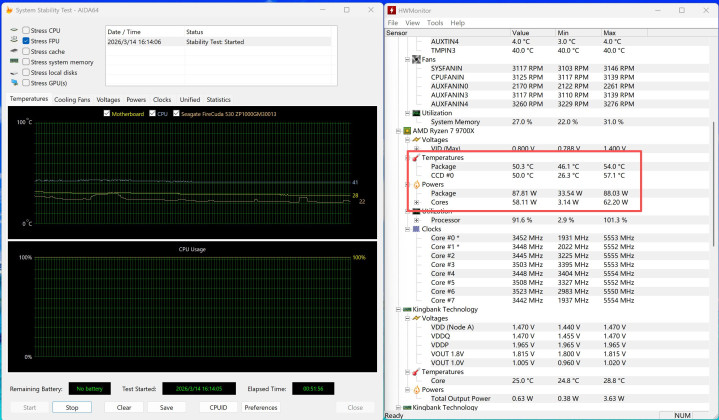Click the GPU icon beside Stress GPU(s)
Screen dimensions: 719x420
[x=14, y=83]
